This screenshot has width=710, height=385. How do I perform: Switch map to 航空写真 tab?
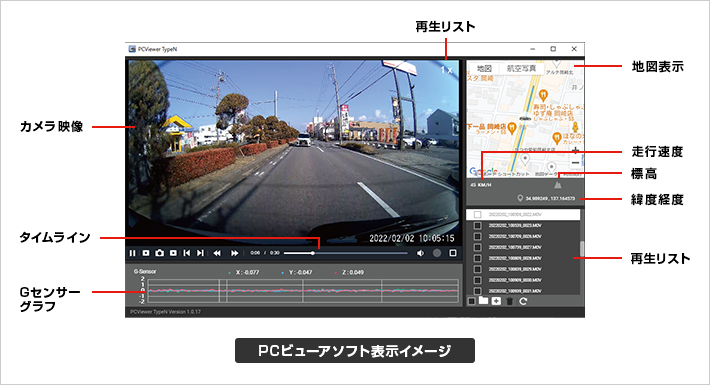(x=521, y=68)
